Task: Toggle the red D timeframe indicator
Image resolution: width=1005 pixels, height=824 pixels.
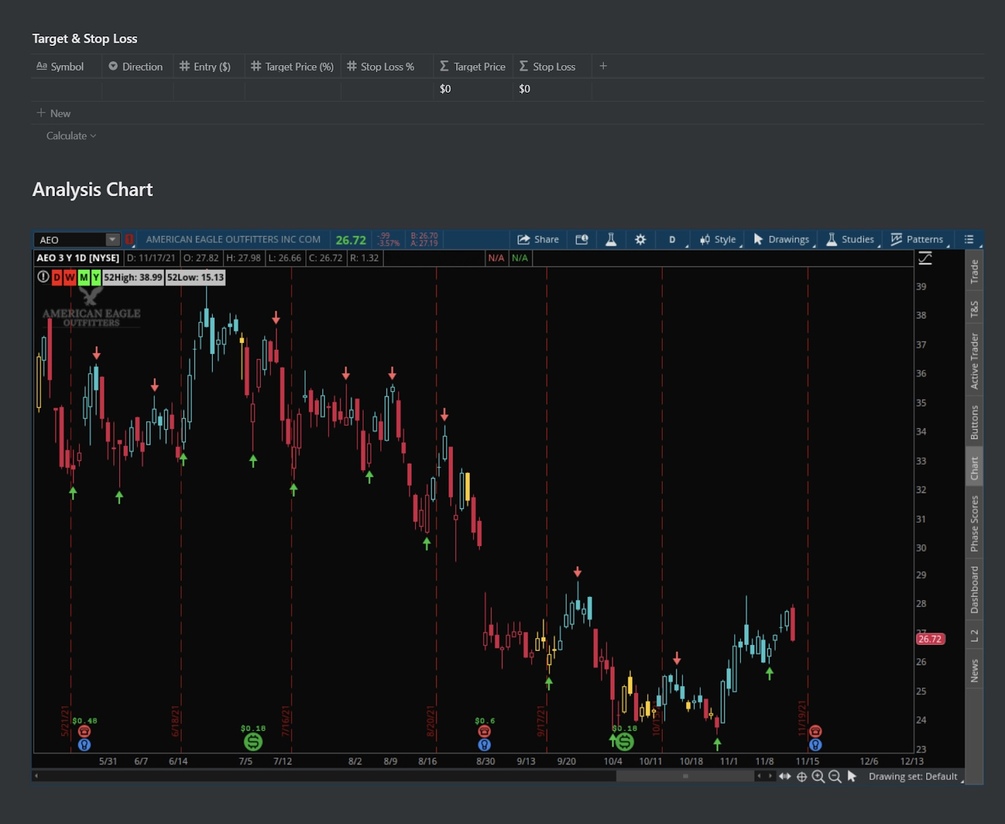Action: (56, 277)
